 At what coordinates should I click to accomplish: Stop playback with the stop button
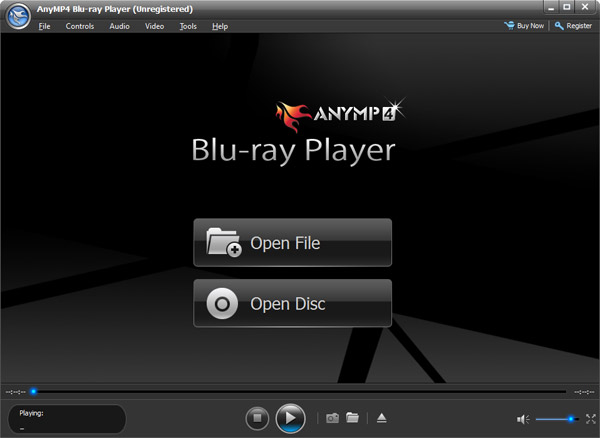pyautogui.click(x=257, y=418)
